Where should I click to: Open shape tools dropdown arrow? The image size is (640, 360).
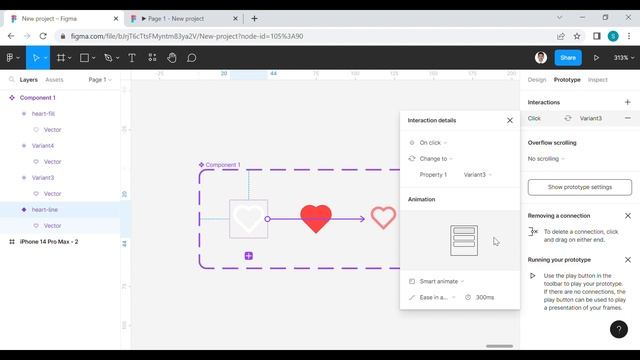click(x=93, y=58)
